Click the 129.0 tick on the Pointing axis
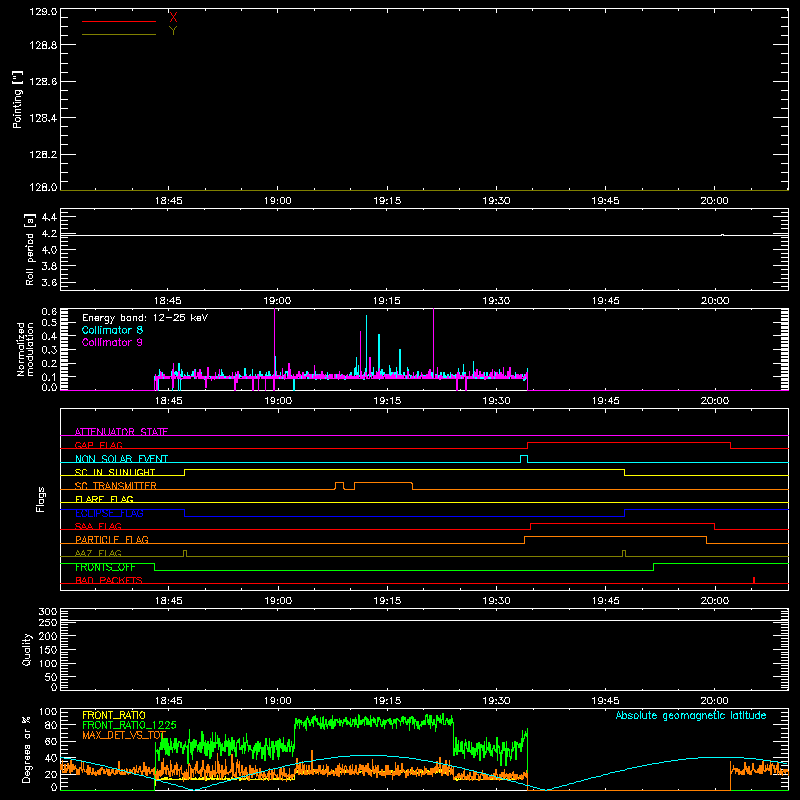800x800 pixels. [43, 11]
